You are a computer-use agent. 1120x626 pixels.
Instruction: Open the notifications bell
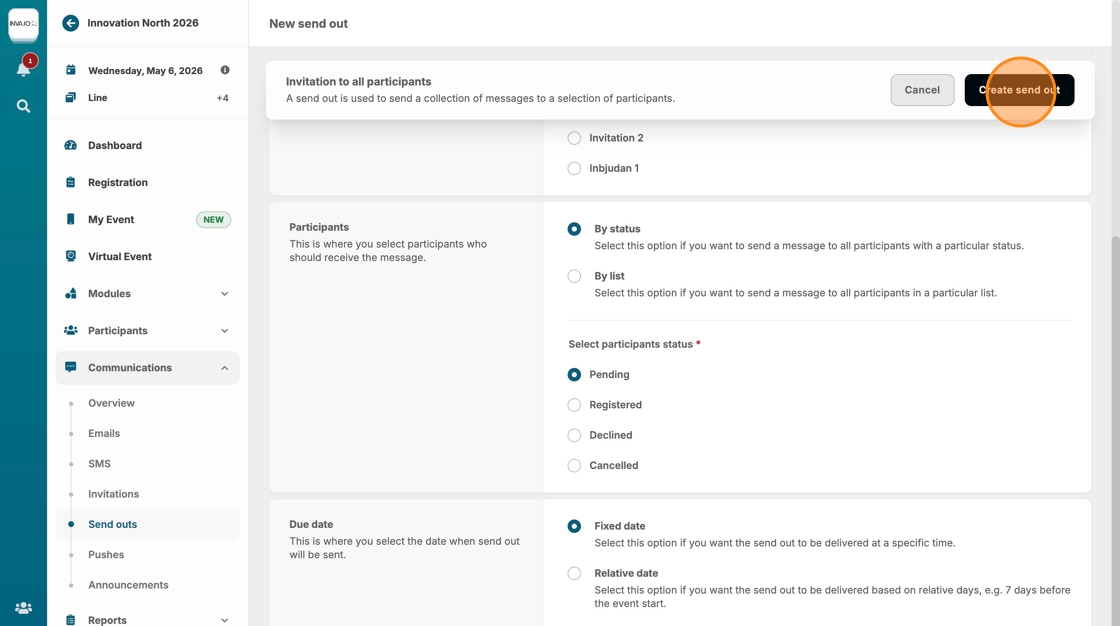[23, 69]
